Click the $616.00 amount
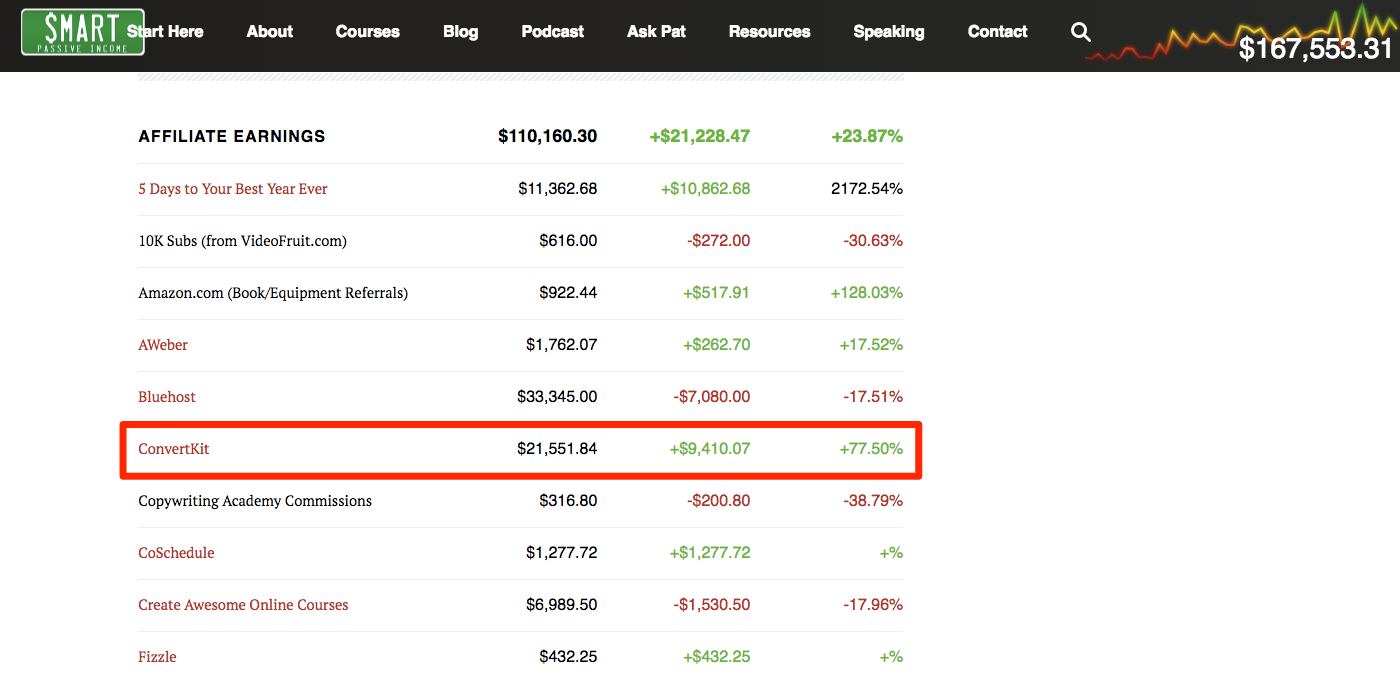1400x679 pixels. coord(568,241)
